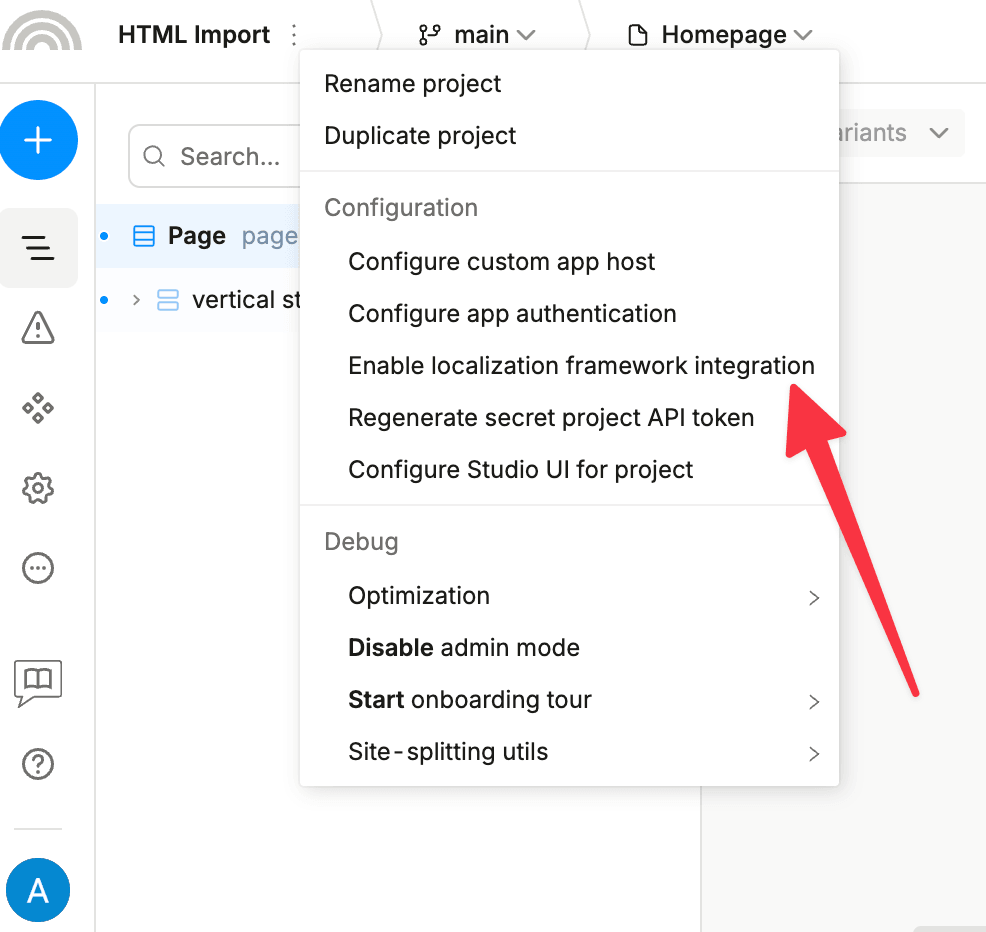Disable admin mode

coord(464,648)
